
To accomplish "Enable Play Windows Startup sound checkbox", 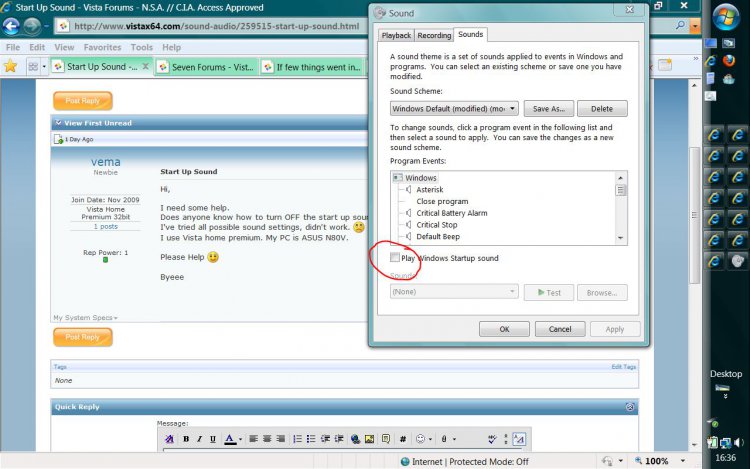I will 395,258.
